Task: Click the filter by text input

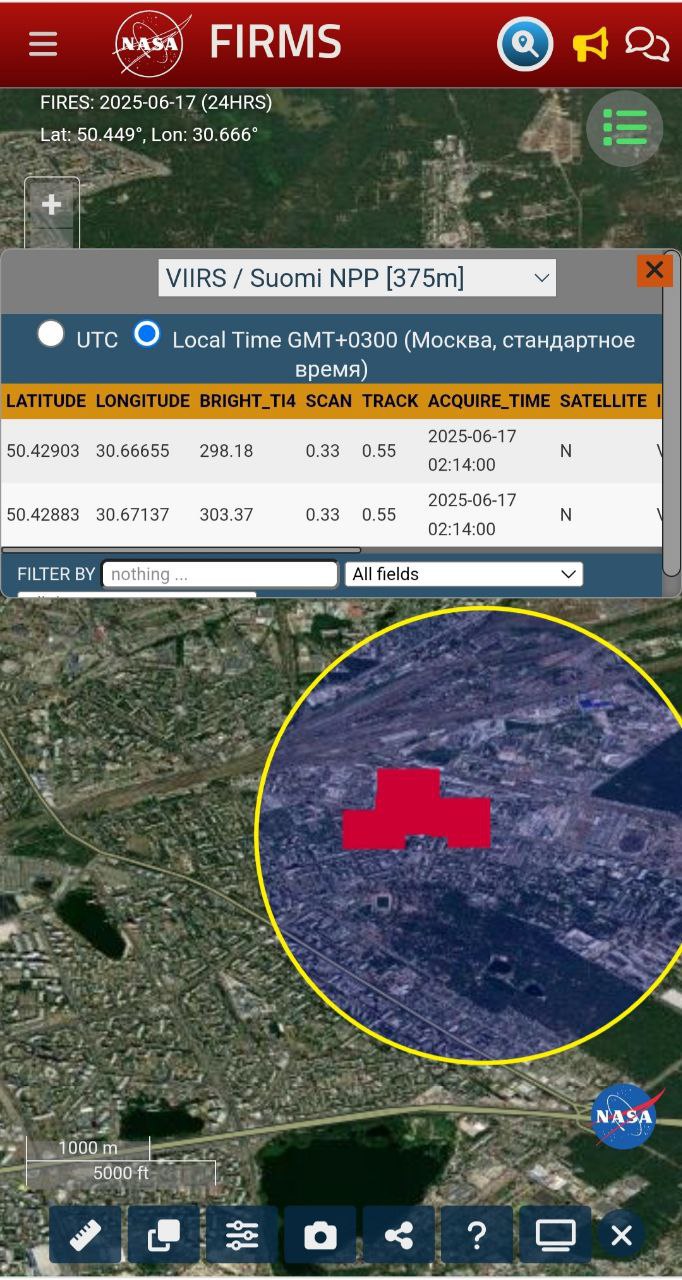Action: pos(220,574)
